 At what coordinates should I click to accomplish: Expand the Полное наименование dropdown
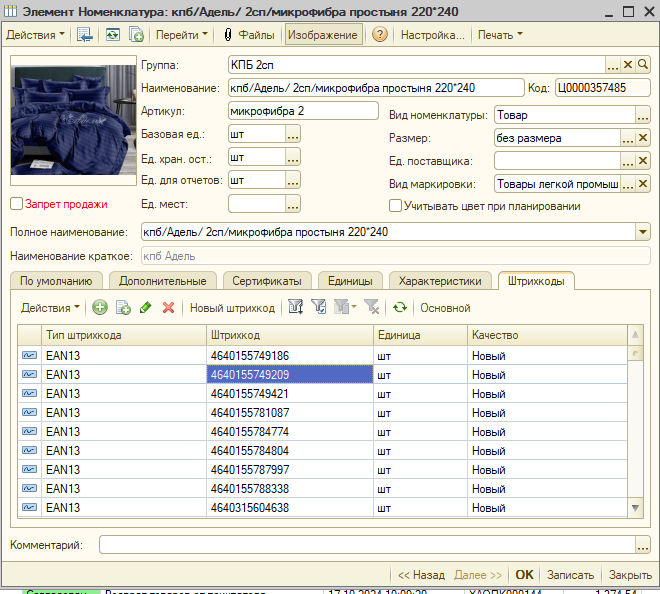pyautogui.click(x=643, y=232)
